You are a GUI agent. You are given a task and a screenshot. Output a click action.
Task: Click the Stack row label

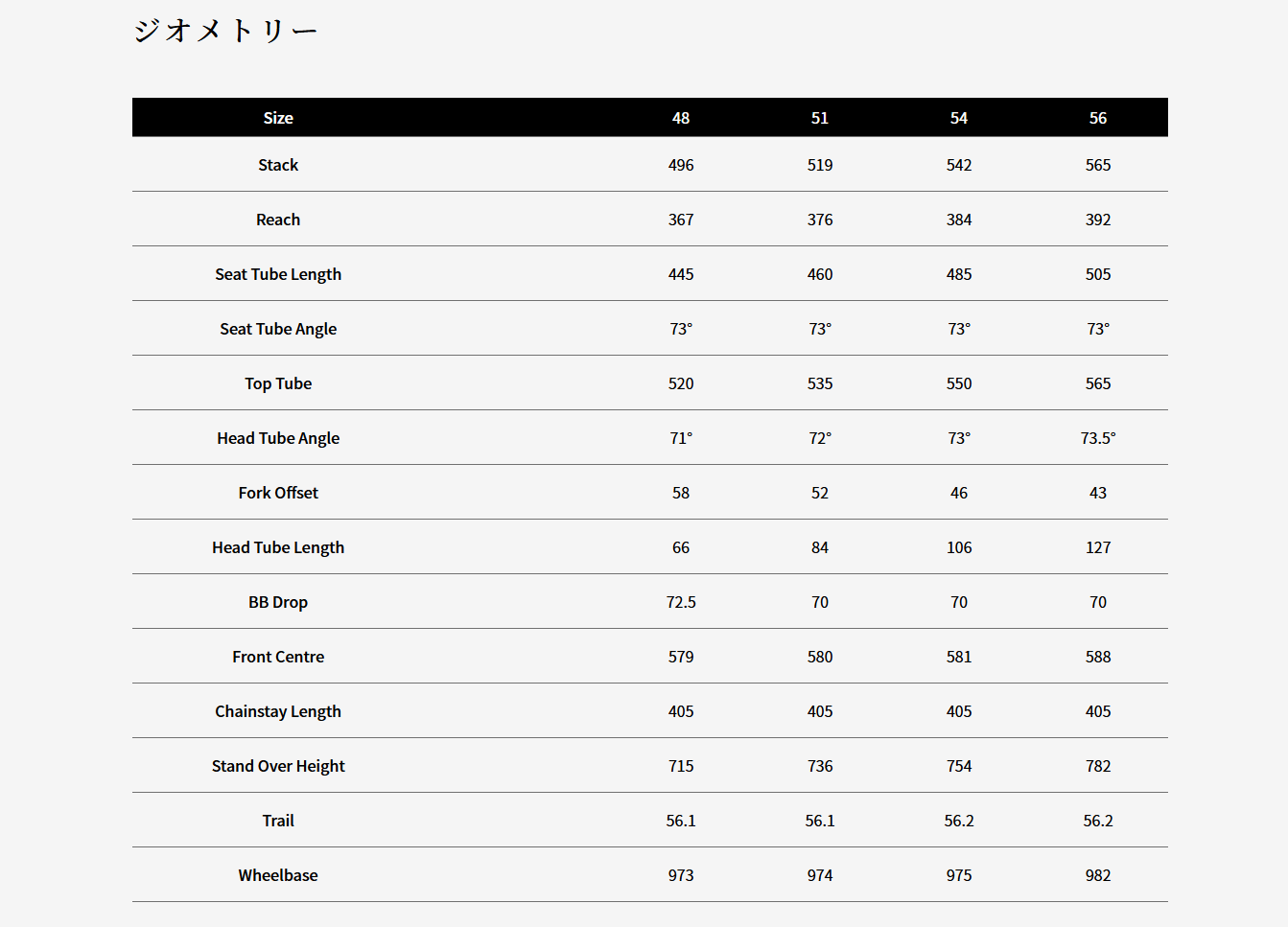pyautogui.click(x=278, y=165)
